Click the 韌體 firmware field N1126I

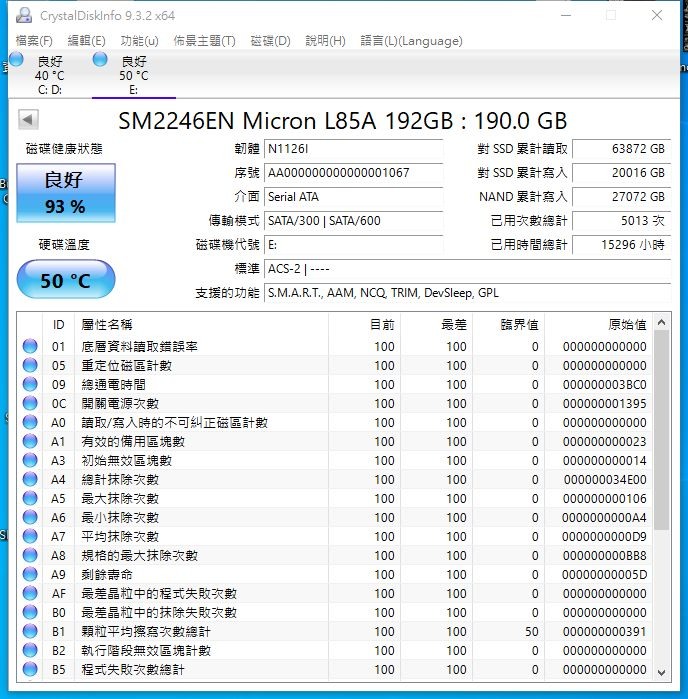click(354, 149)
